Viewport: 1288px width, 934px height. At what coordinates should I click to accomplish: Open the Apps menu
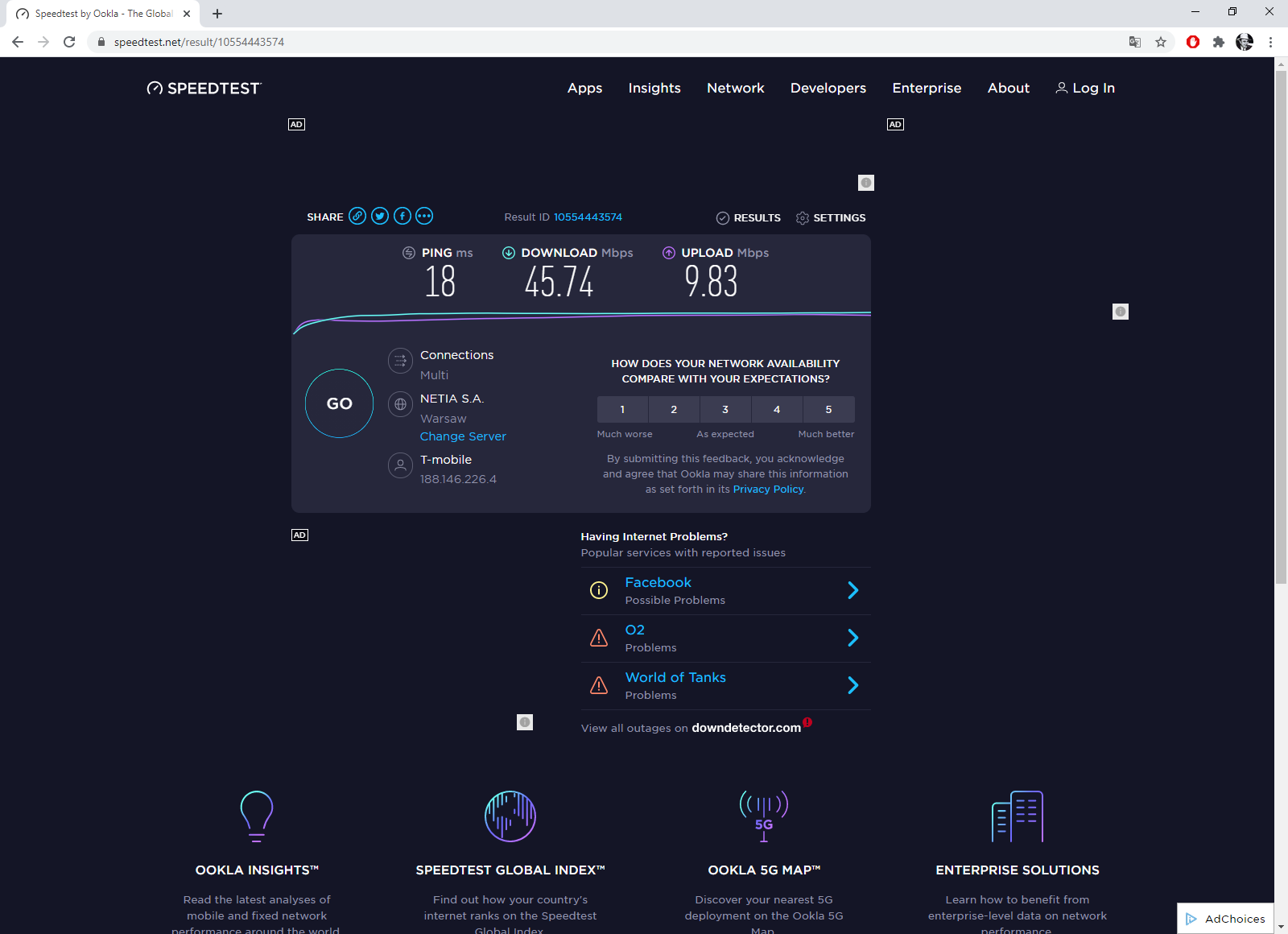coord(585,89)
